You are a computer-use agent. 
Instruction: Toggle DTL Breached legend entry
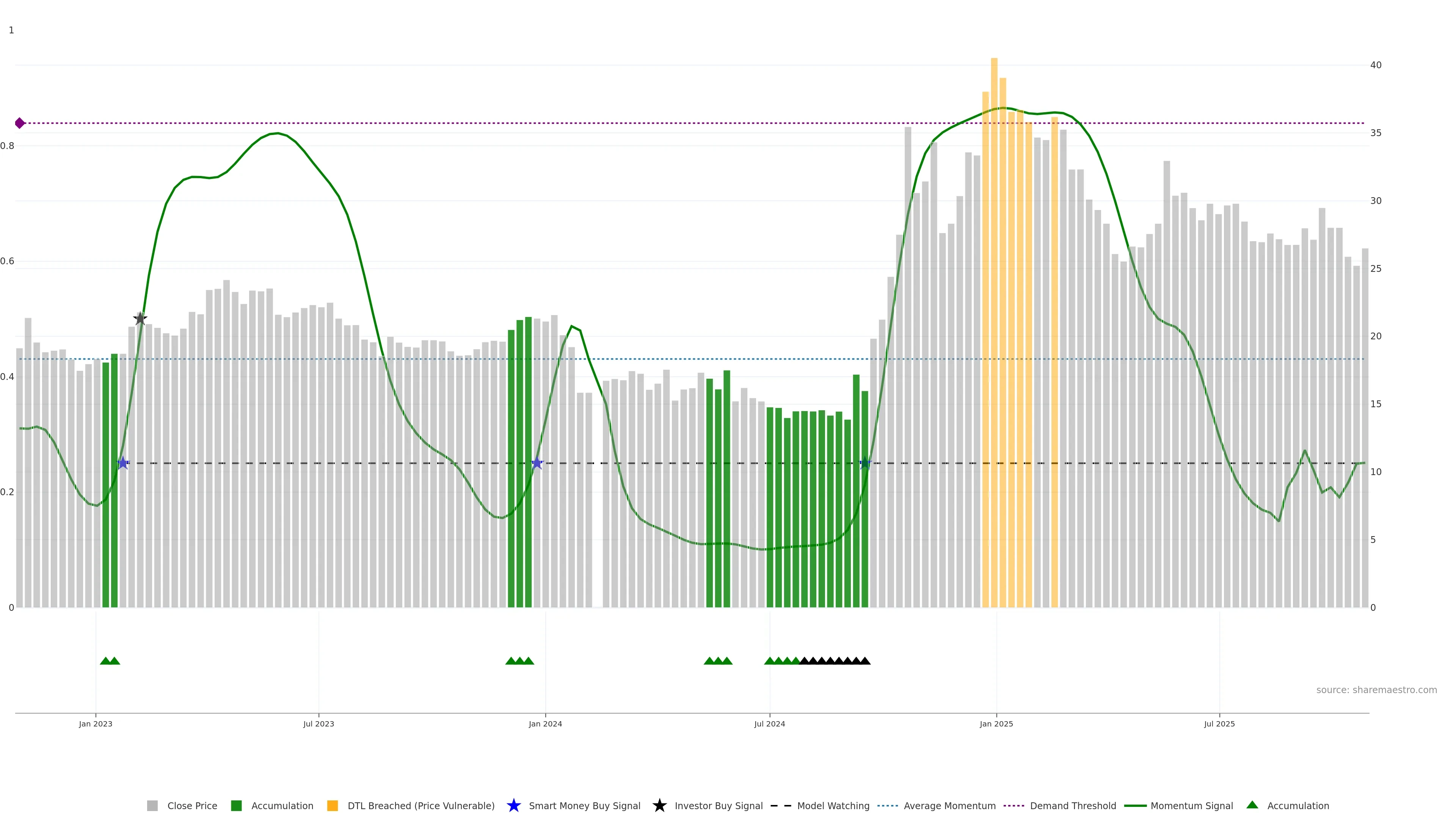pyautogui.click(x=420, y=806)
